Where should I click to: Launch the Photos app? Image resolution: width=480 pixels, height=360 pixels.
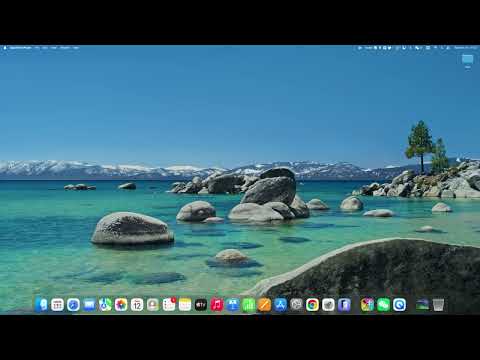pos(121,305)
